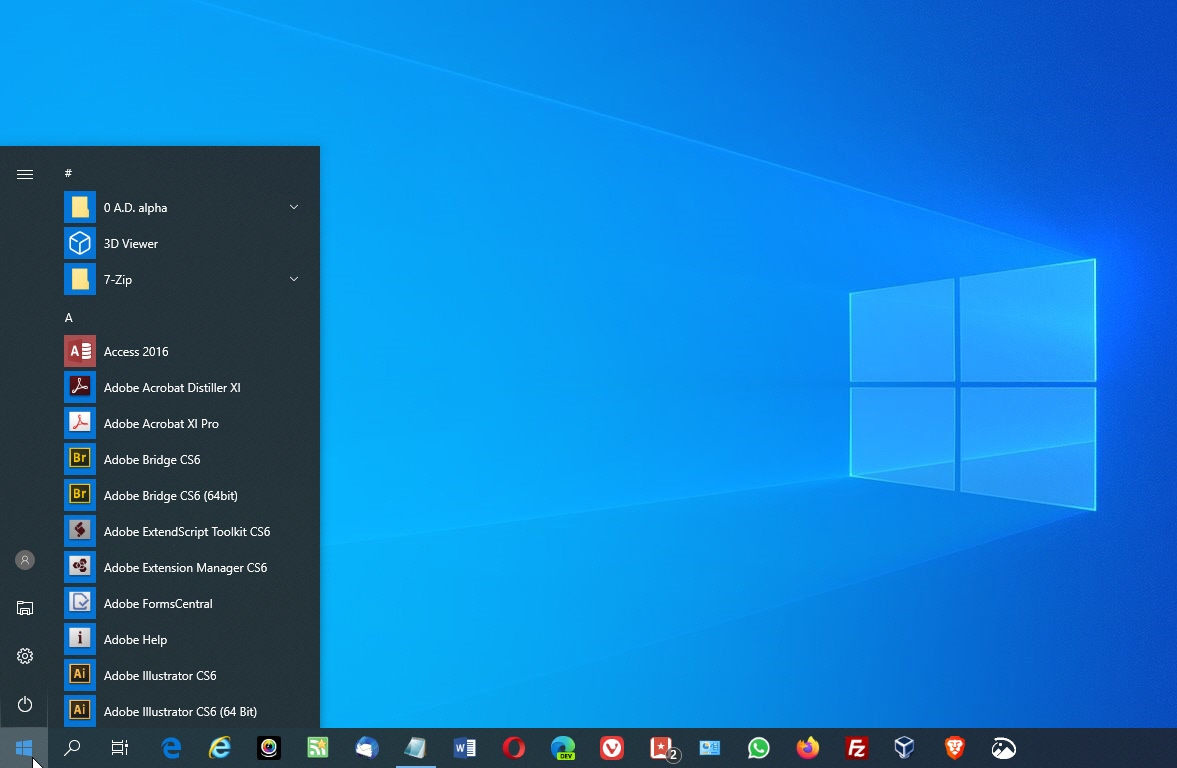This screenshot has width=1177, height=768.
Task: Open the active notepad app on taskbar
Action: pos(416,748)
